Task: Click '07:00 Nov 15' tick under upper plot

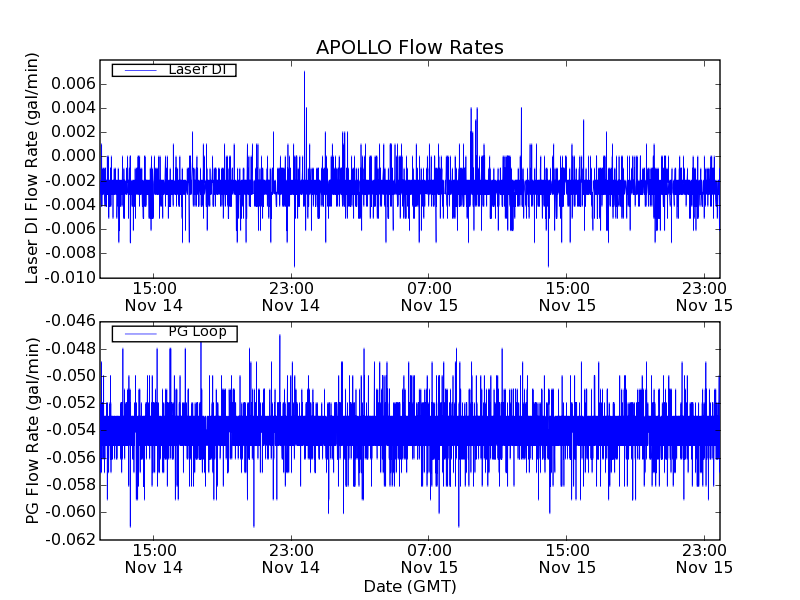Action: pos(429,296)
